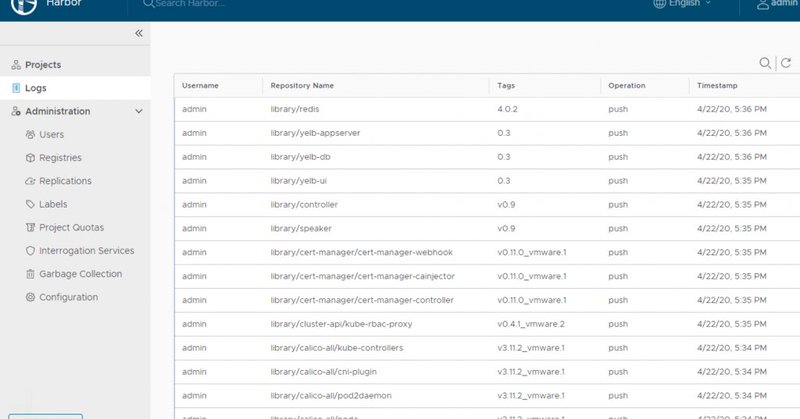This screenshot has width=800, height=419.
Task: Click the Registries cube icon
Action: (x=30, y=158)
